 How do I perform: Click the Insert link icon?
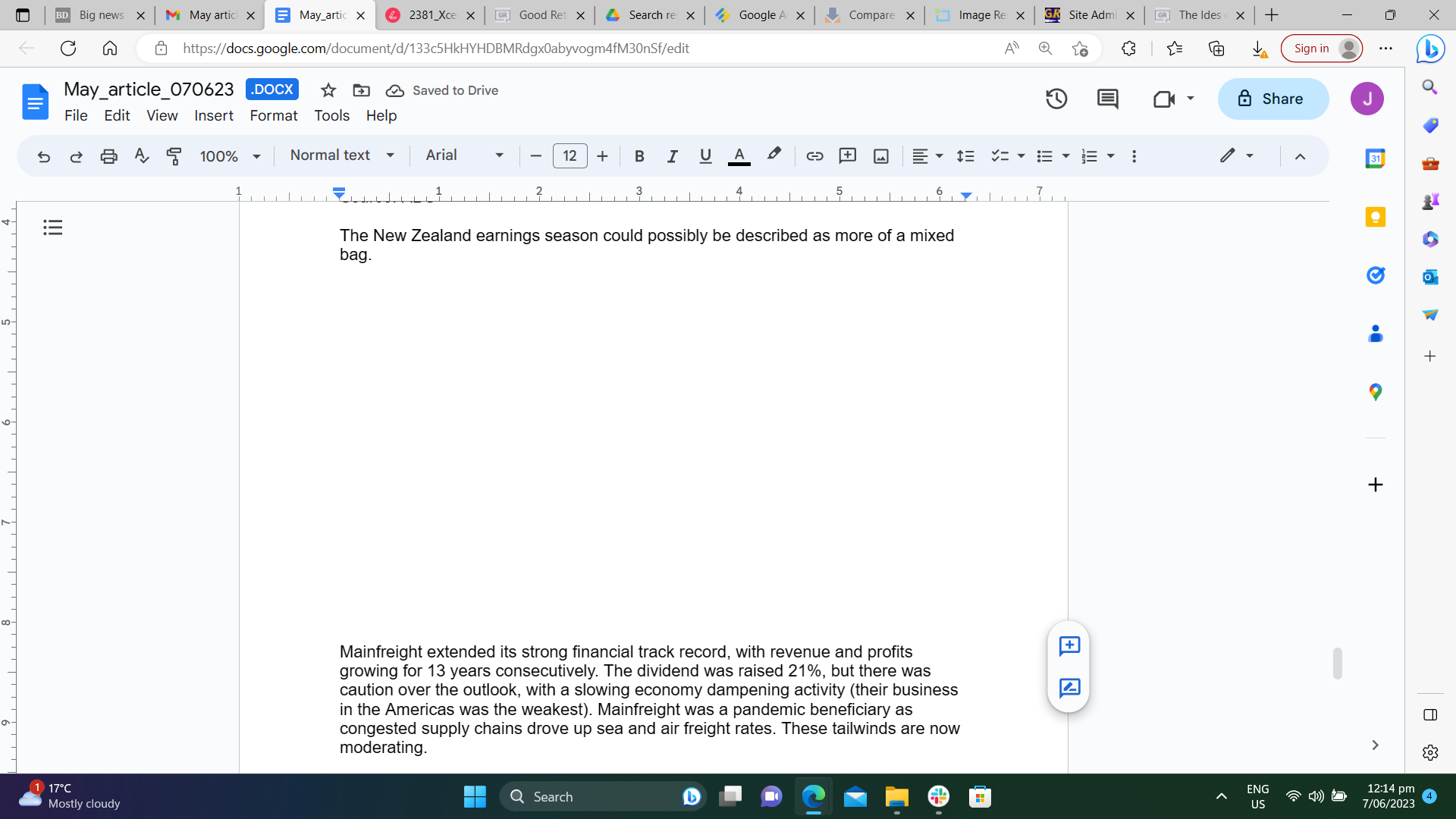pyautogui.click(x=814, y=156)
